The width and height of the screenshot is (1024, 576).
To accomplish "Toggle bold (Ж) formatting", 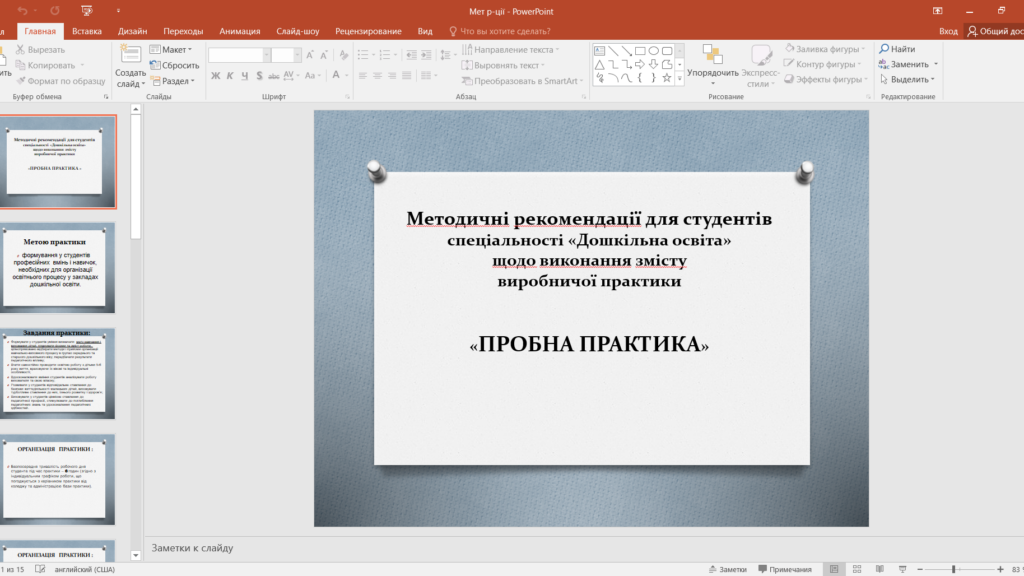I will (x=214, y=76).
